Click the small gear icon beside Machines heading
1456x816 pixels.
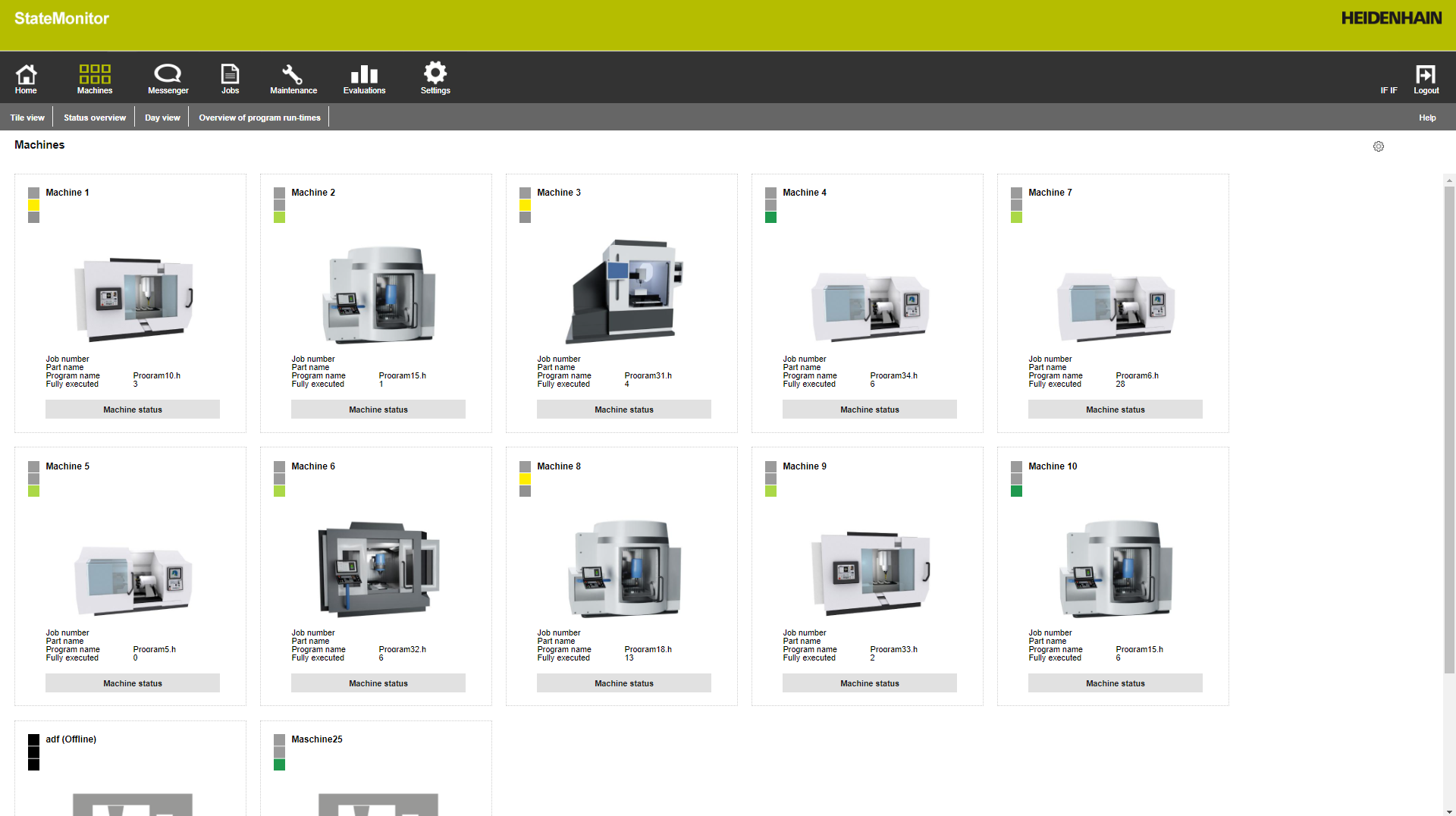coord(1379,146)
